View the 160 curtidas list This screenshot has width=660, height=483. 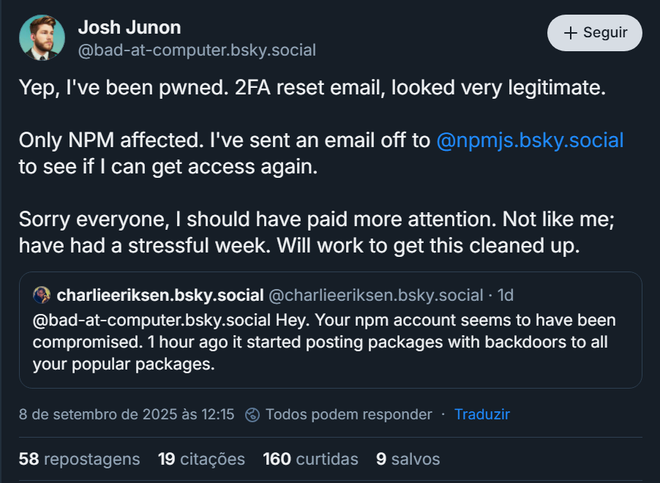pyautogui.click(x=310, y=459)
